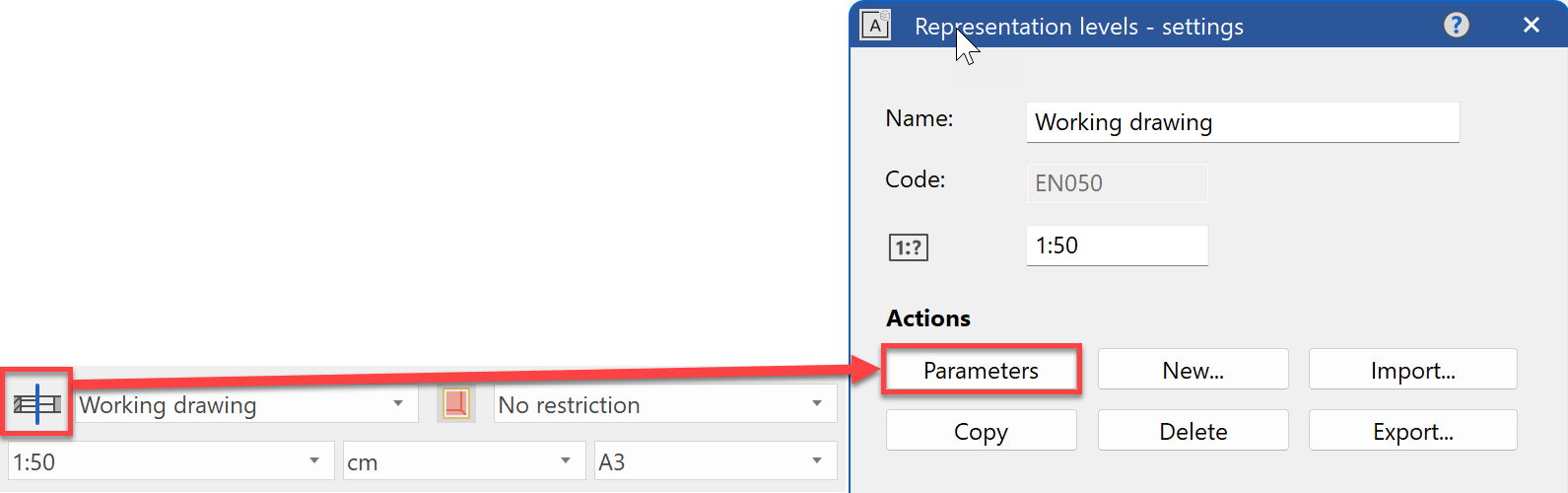
Task: Click the Parameters button
Action: [981, 371]
